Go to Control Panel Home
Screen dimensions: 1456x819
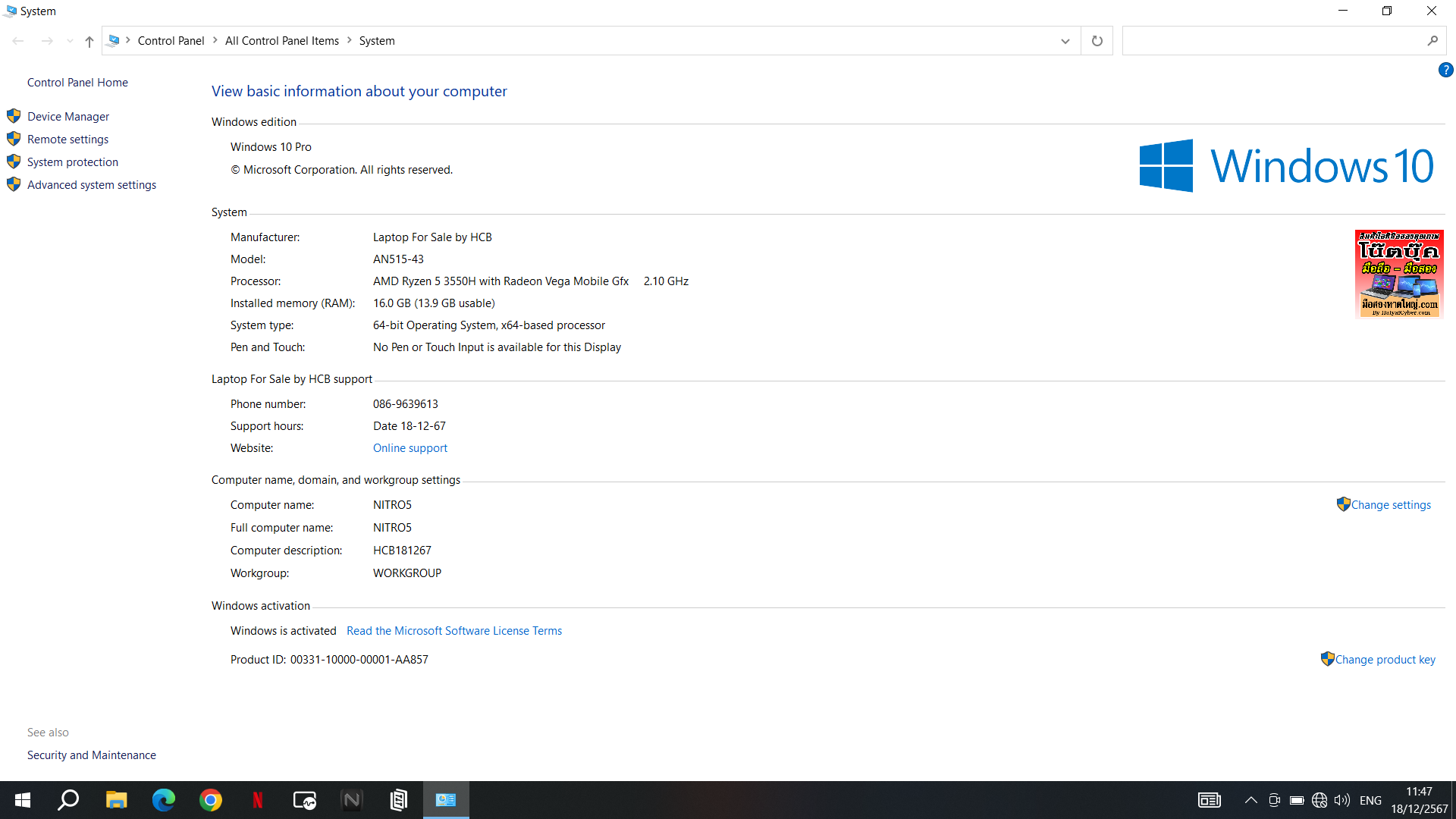(x=77, y=82)
